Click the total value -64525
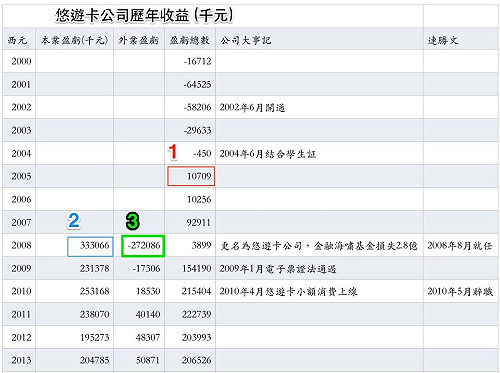 (197, 84)
